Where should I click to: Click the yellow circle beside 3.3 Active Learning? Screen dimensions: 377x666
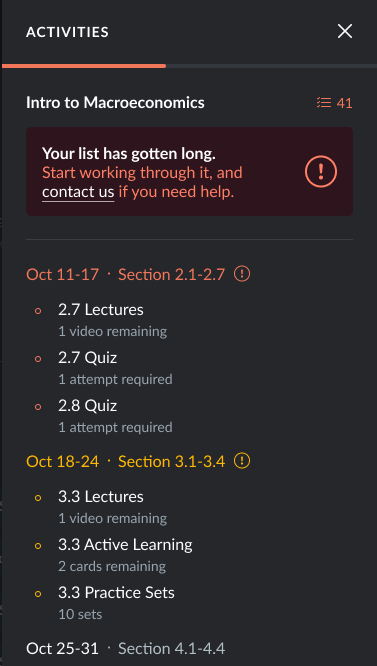38,546
